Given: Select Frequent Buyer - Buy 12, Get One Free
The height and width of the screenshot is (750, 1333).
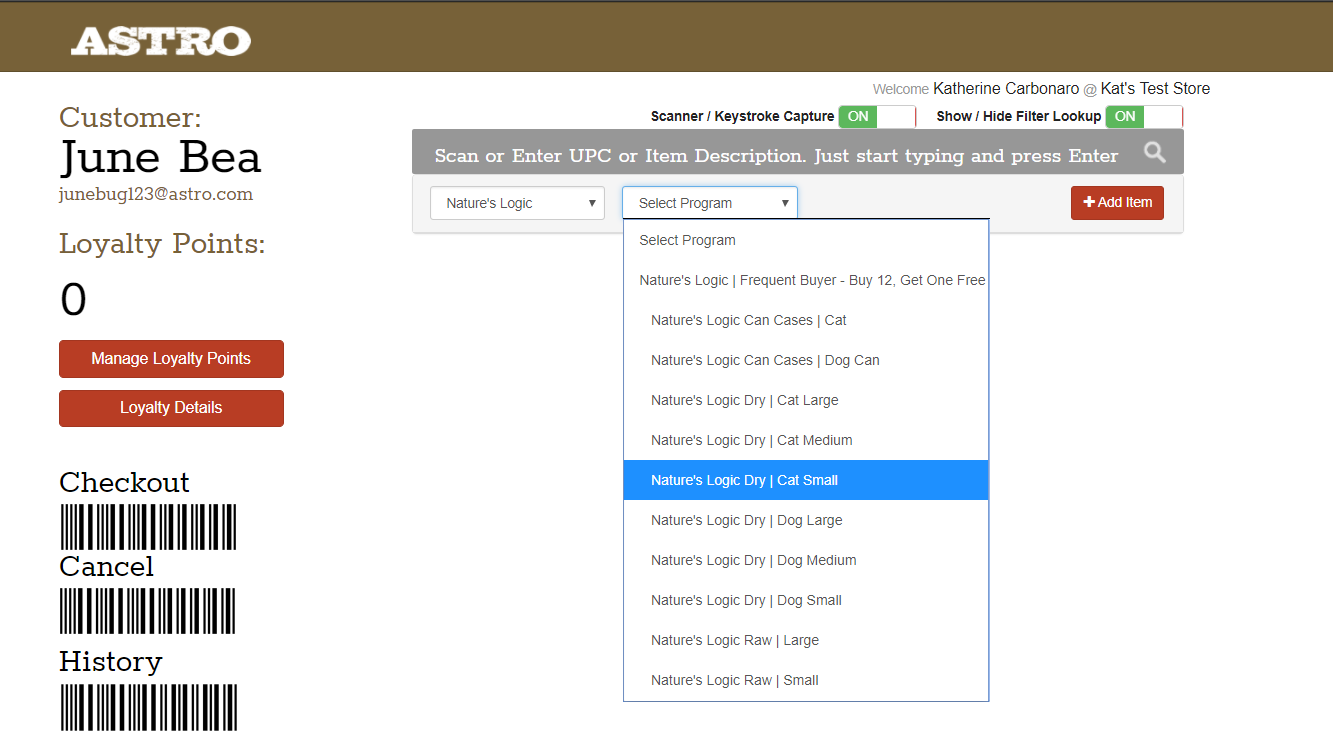Looking at the screenshot, I should coord(806,280).
